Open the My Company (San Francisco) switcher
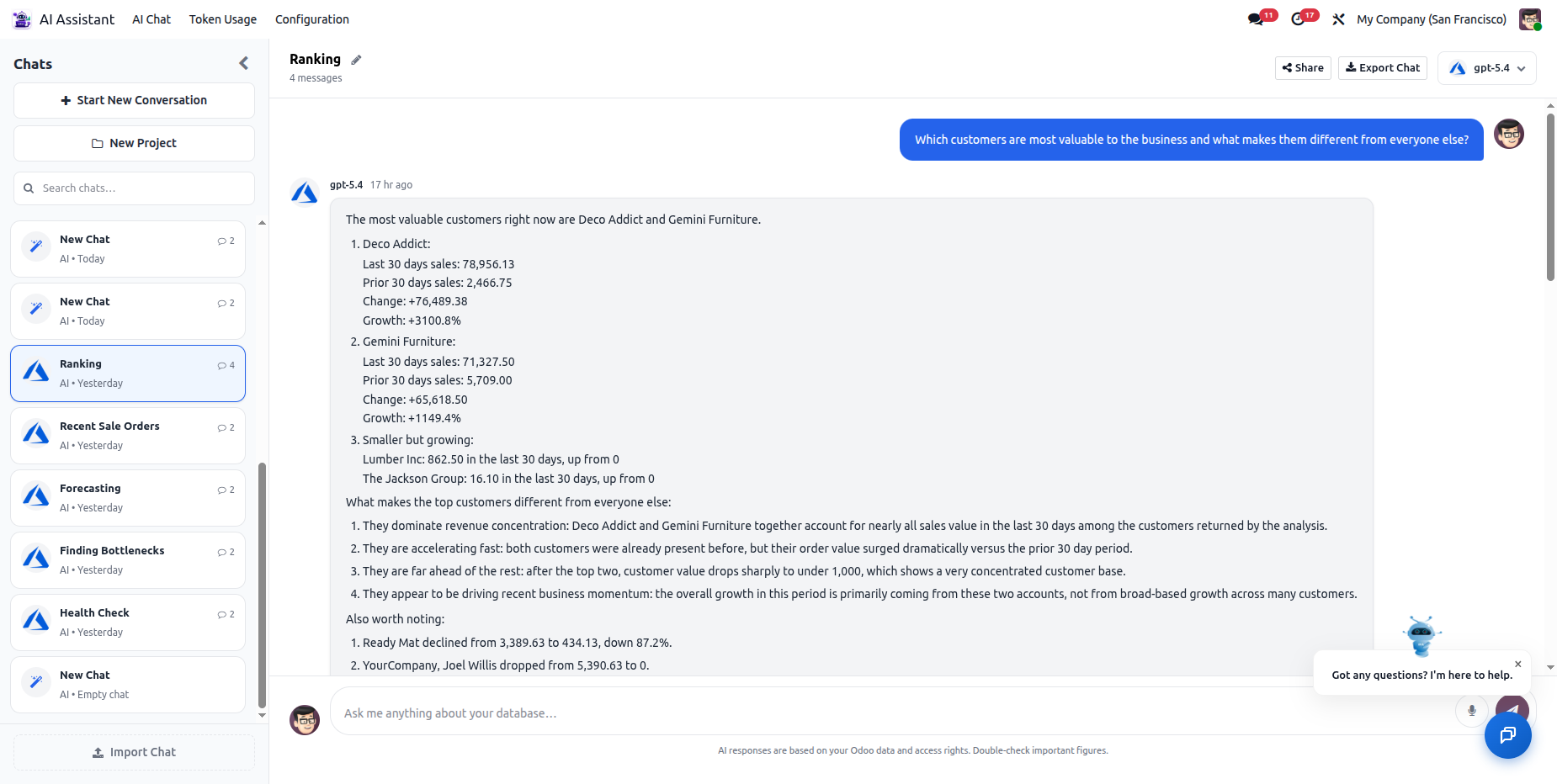This screenshot has width=1557, height=784. (1431, 19)
